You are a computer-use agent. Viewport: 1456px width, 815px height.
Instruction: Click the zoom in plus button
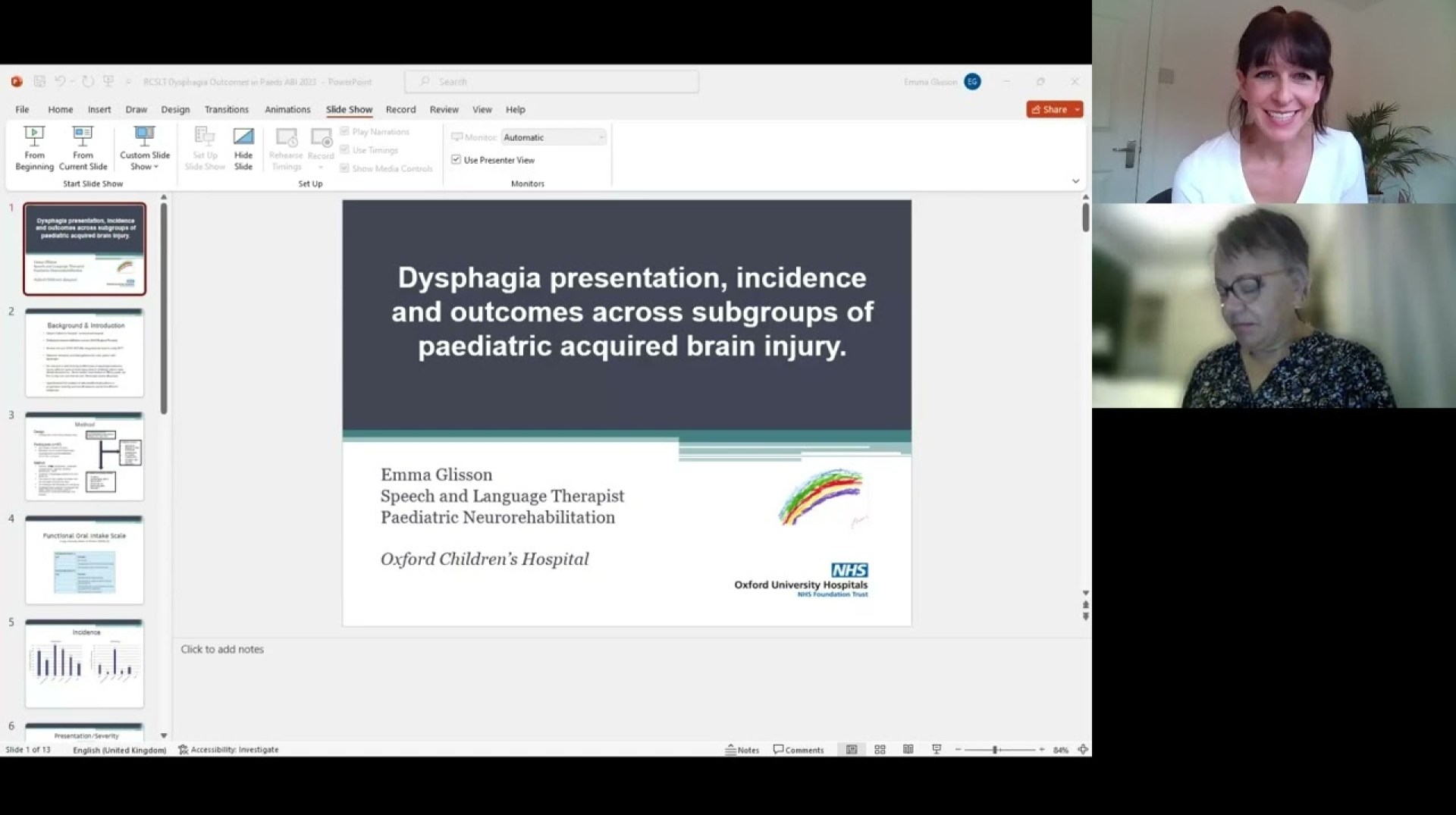1042,749
